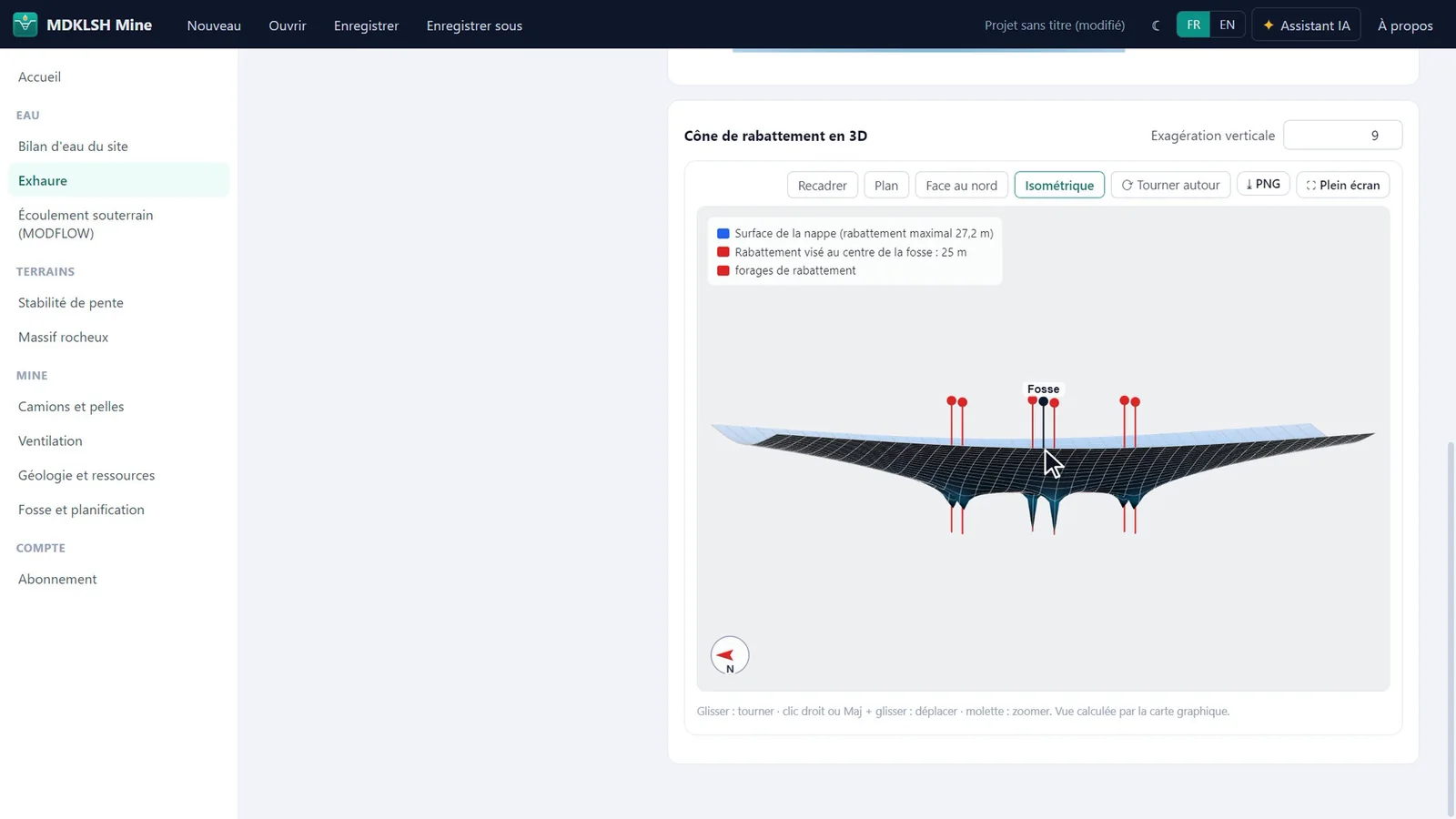Image resolution: width=1456 pixels, height=819 pixels.
Task: Open the Assistant IA panel
Action: click(x=1306, y=25)
